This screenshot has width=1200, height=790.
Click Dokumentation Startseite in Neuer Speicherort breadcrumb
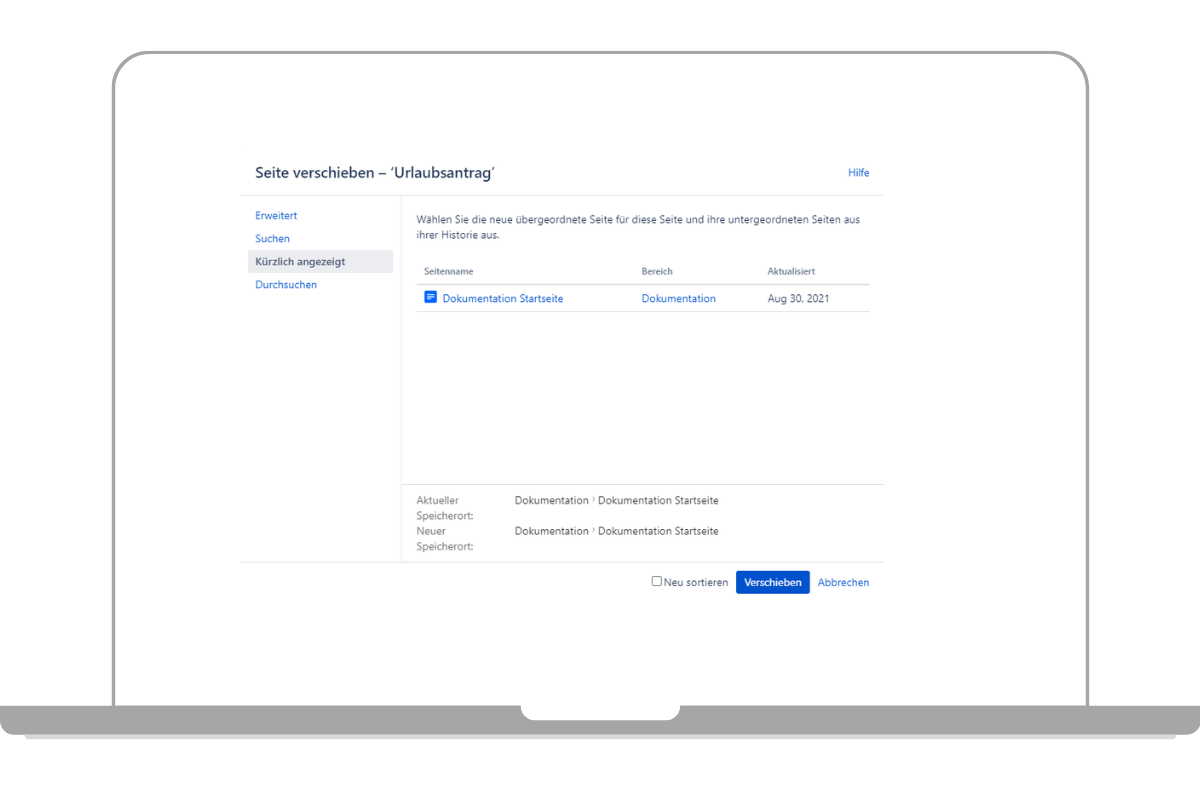click(x=658, y=531)
